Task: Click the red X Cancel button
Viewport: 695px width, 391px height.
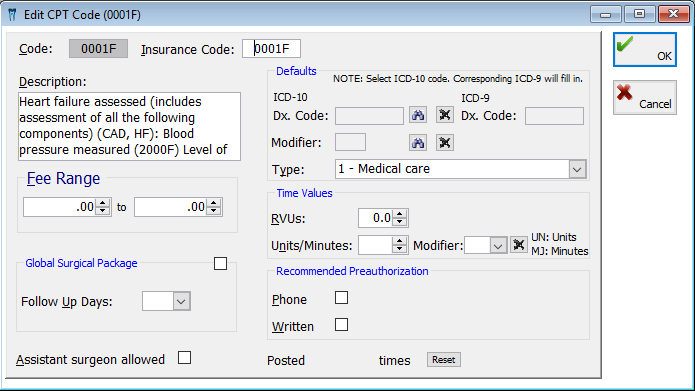Action: coord(645,98)
